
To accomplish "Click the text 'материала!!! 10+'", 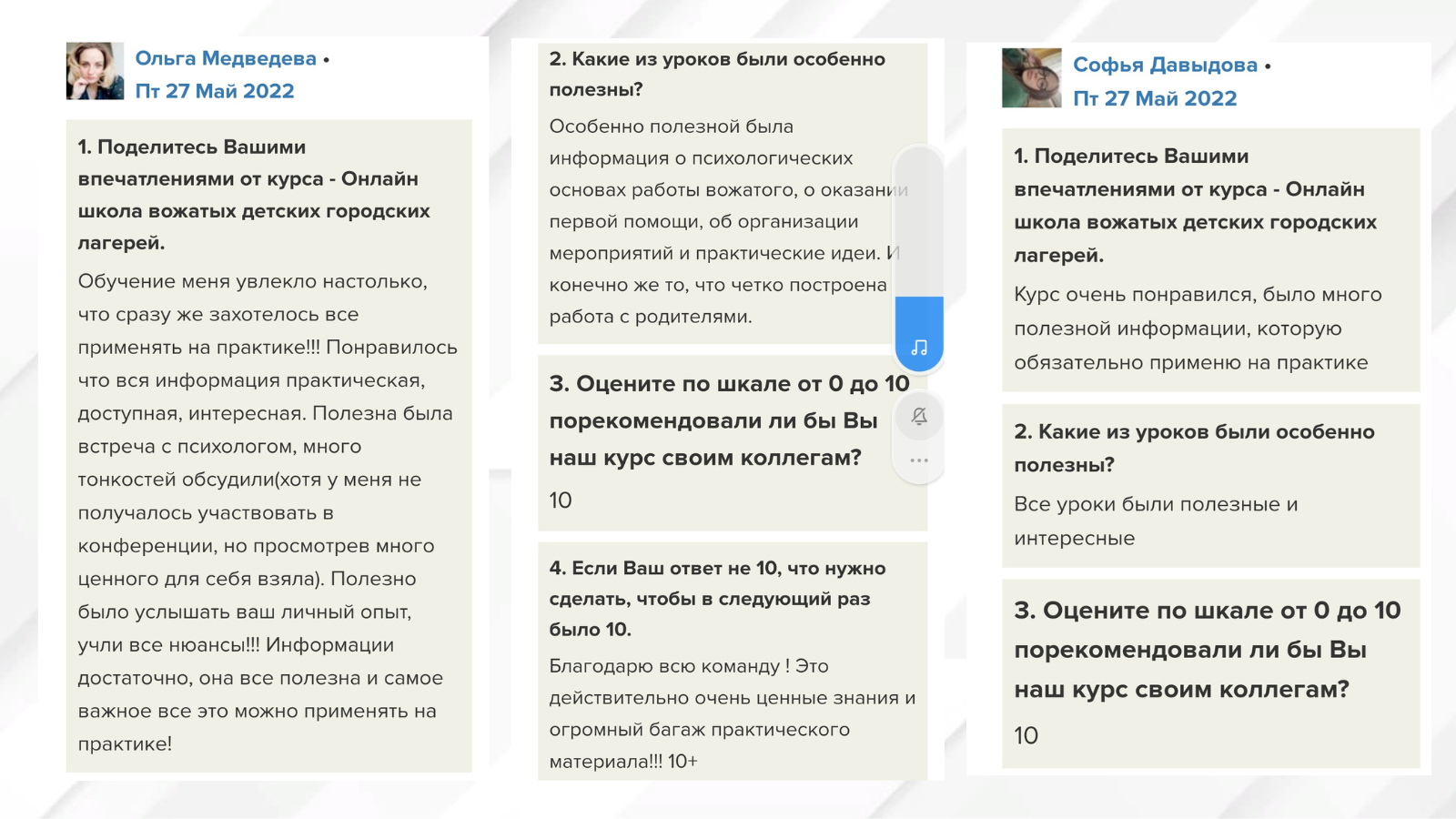I will [x=623, y=762].
